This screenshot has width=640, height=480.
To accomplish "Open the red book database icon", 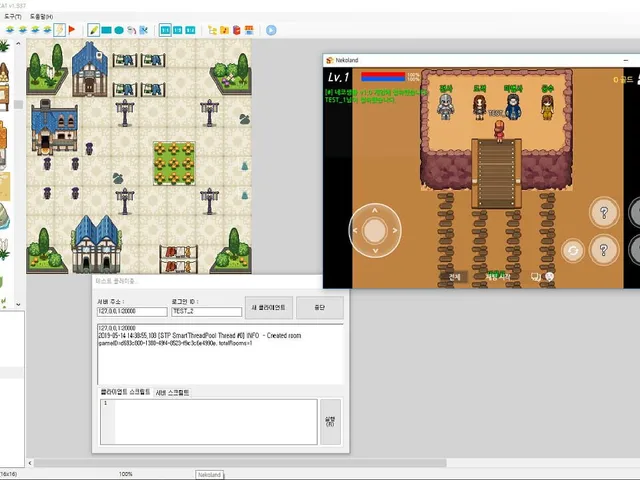I will click(x=237, y=30).
